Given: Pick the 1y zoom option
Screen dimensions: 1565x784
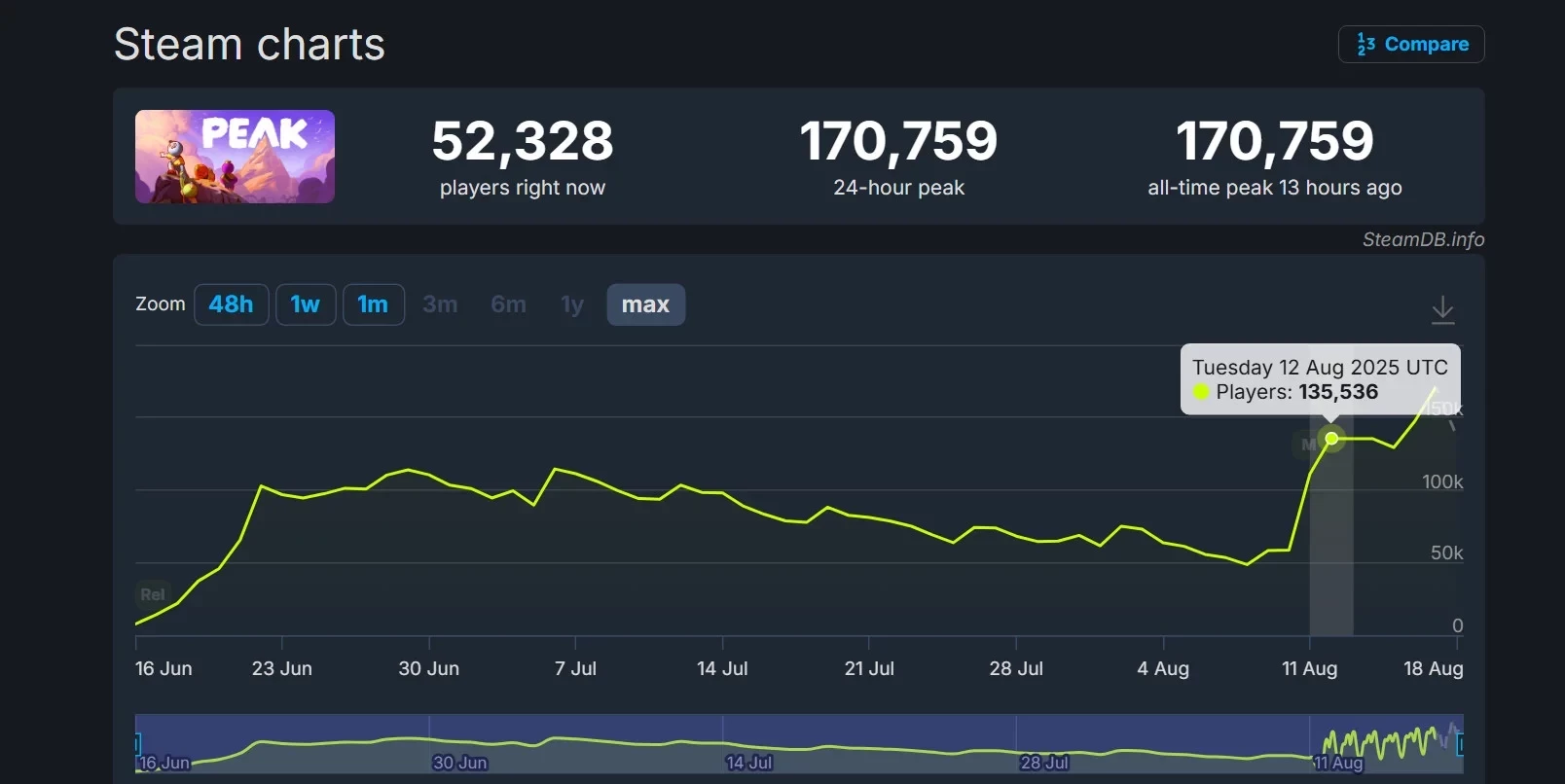Looking at the screenshot, I should 572,304.
